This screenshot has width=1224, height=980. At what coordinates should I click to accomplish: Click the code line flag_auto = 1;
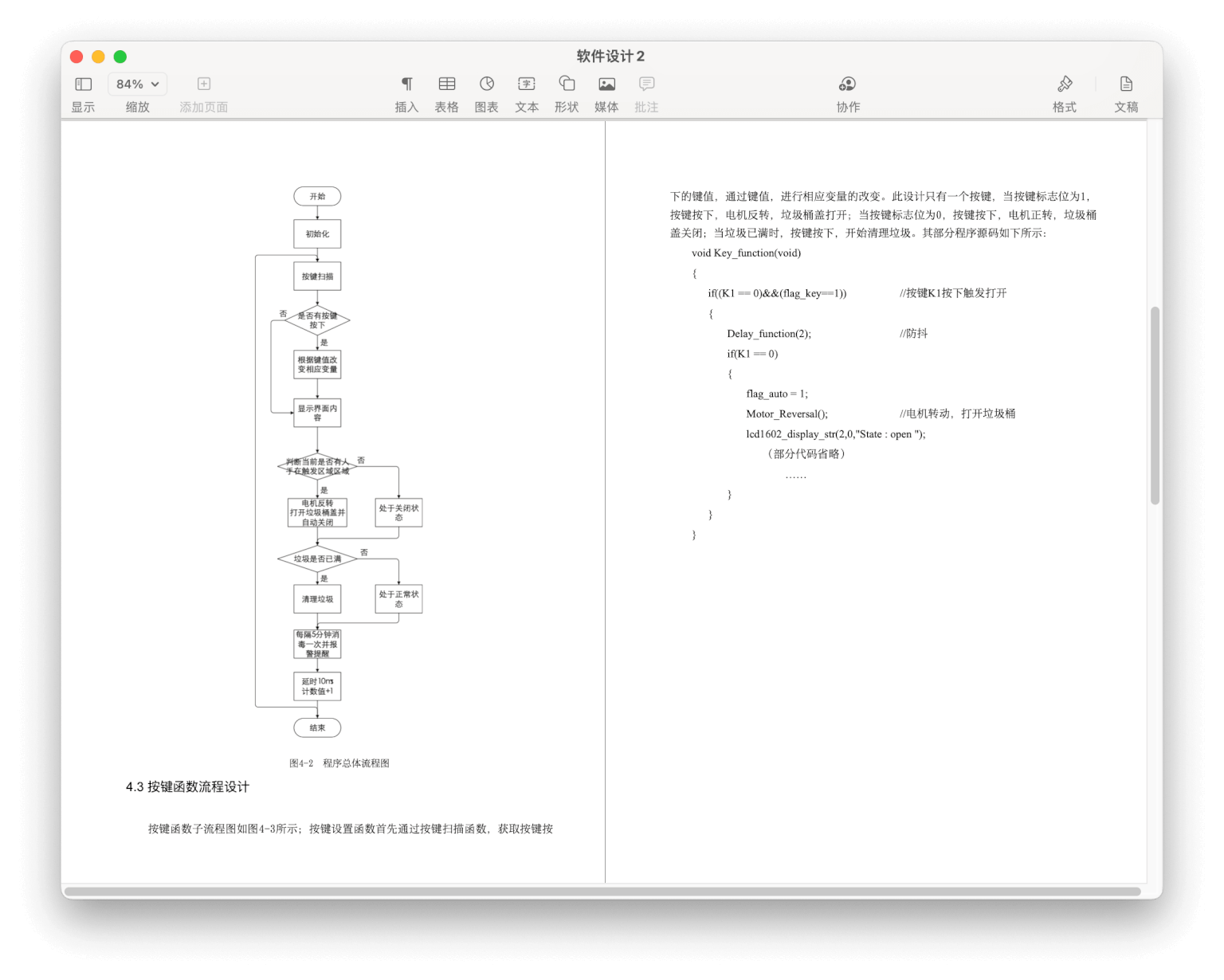777,394
